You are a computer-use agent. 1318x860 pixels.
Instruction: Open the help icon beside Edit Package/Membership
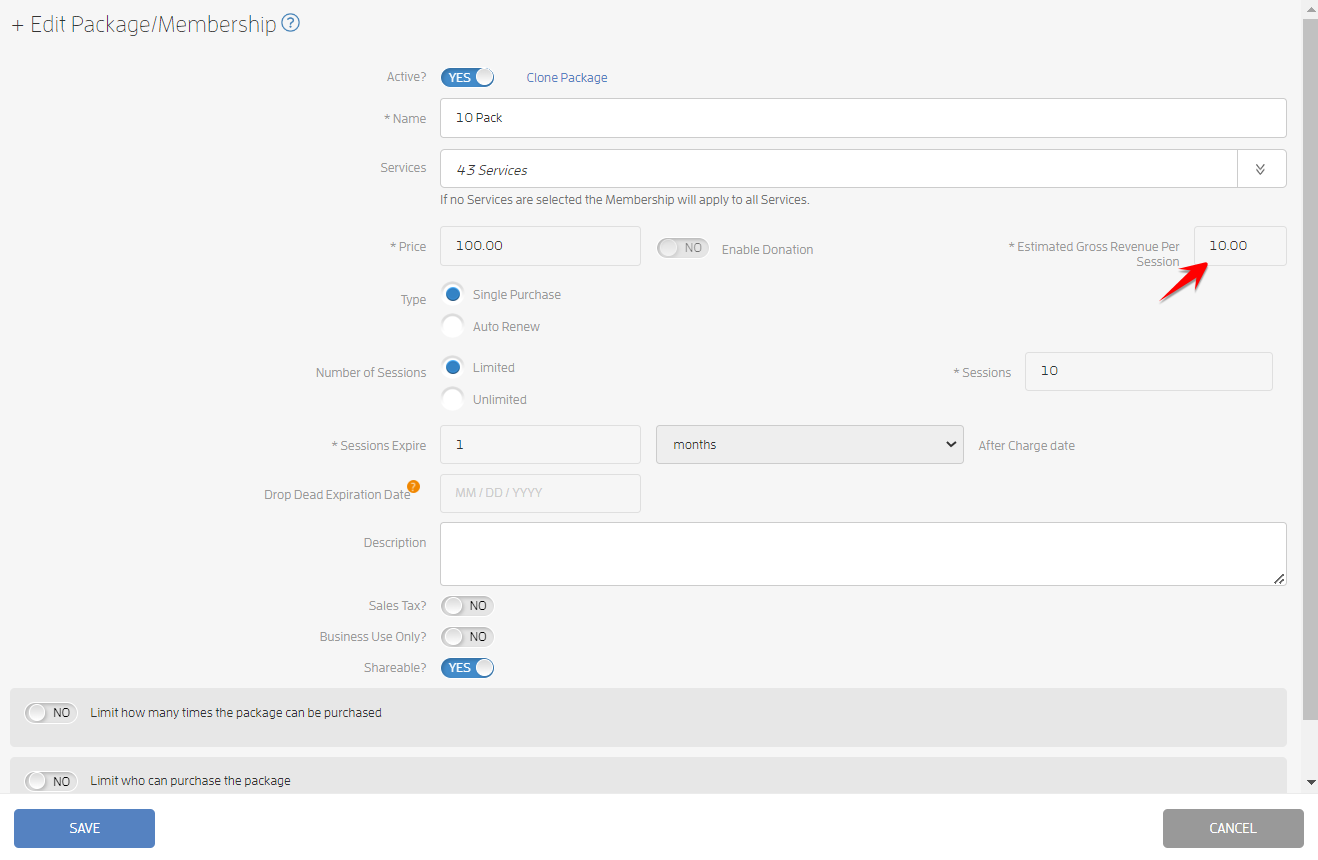point(291,23)
